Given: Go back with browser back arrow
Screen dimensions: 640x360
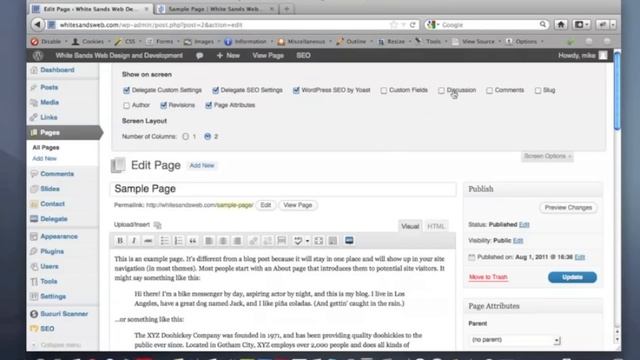Looking at the screenshot, I should tap(38, 25).
